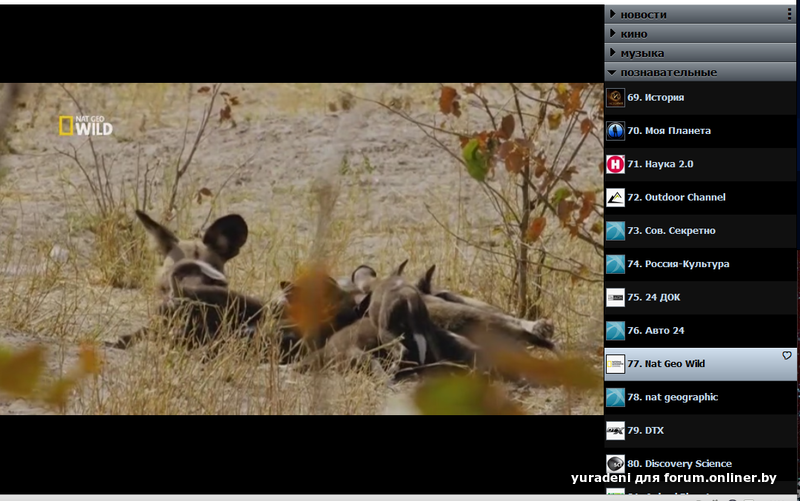Image resolution: width=800 pixels, height=501 pixels.
Task: Click the DTX channel logo
Action: point(615,431)
